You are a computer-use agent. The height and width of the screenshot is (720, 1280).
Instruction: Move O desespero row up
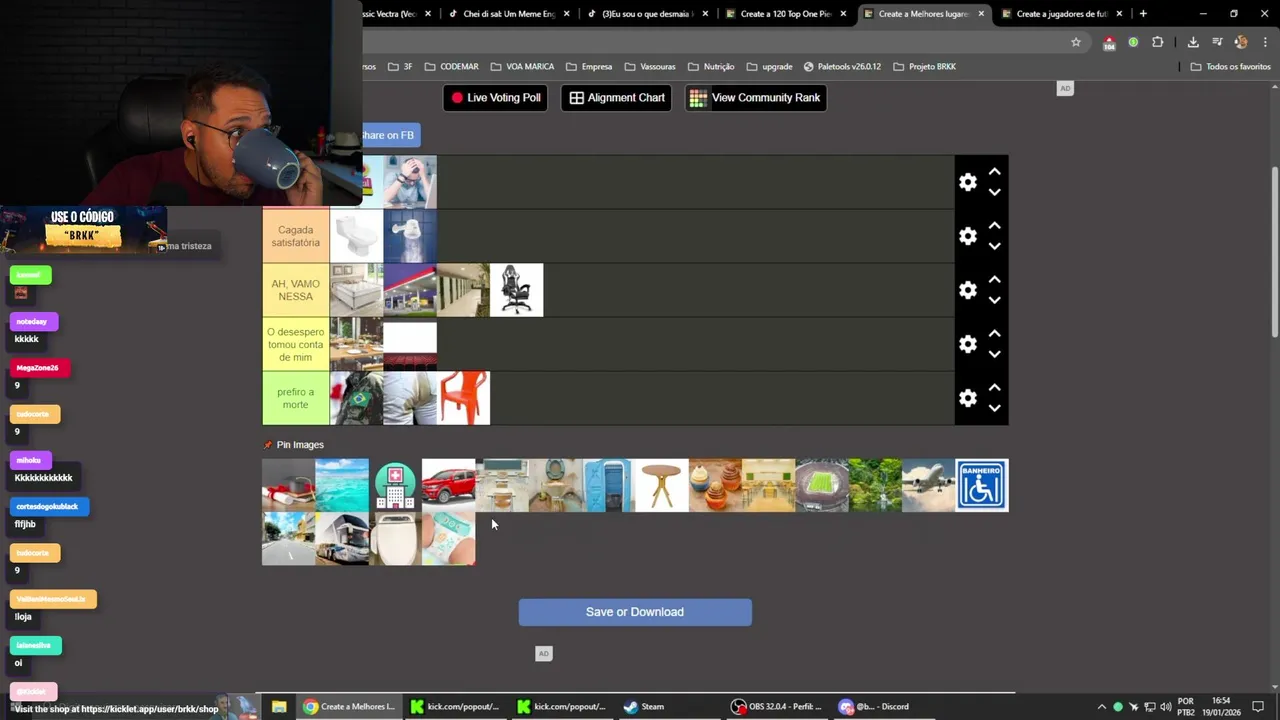tap(994, 334)
